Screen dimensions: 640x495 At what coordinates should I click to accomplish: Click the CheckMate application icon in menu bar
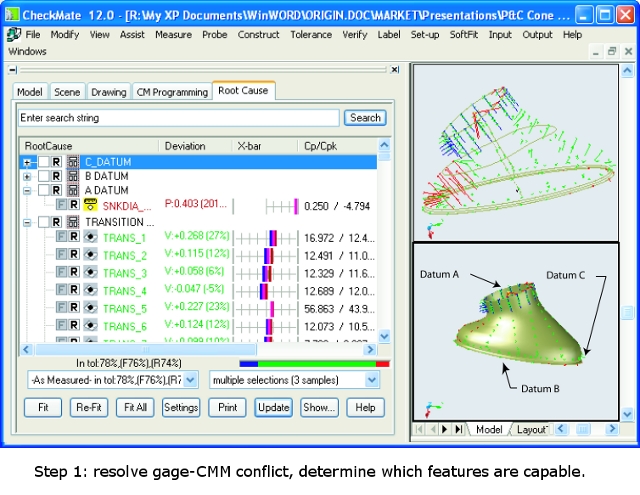[x=13, y=35]
